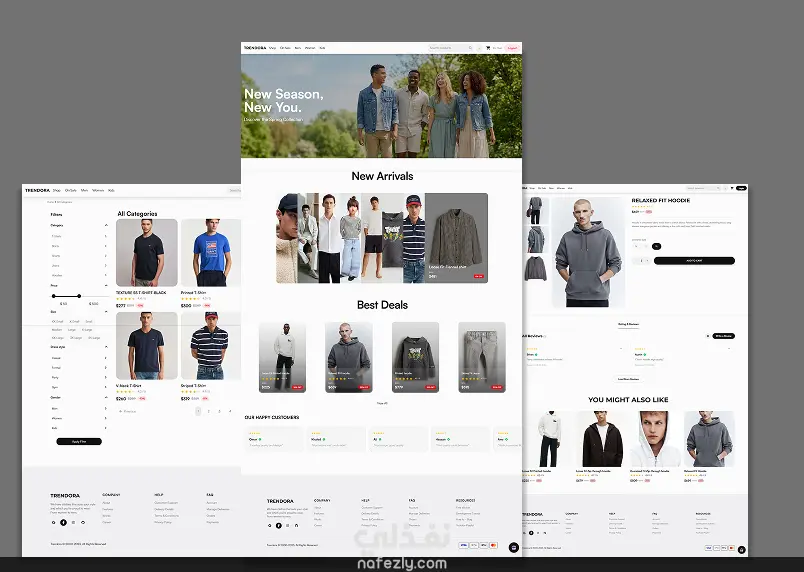The height and width of the screenshot is (572, 804).
Task: Expand the Women row under Gender filter
Action: pyautogui.click(x=79, y=418)
